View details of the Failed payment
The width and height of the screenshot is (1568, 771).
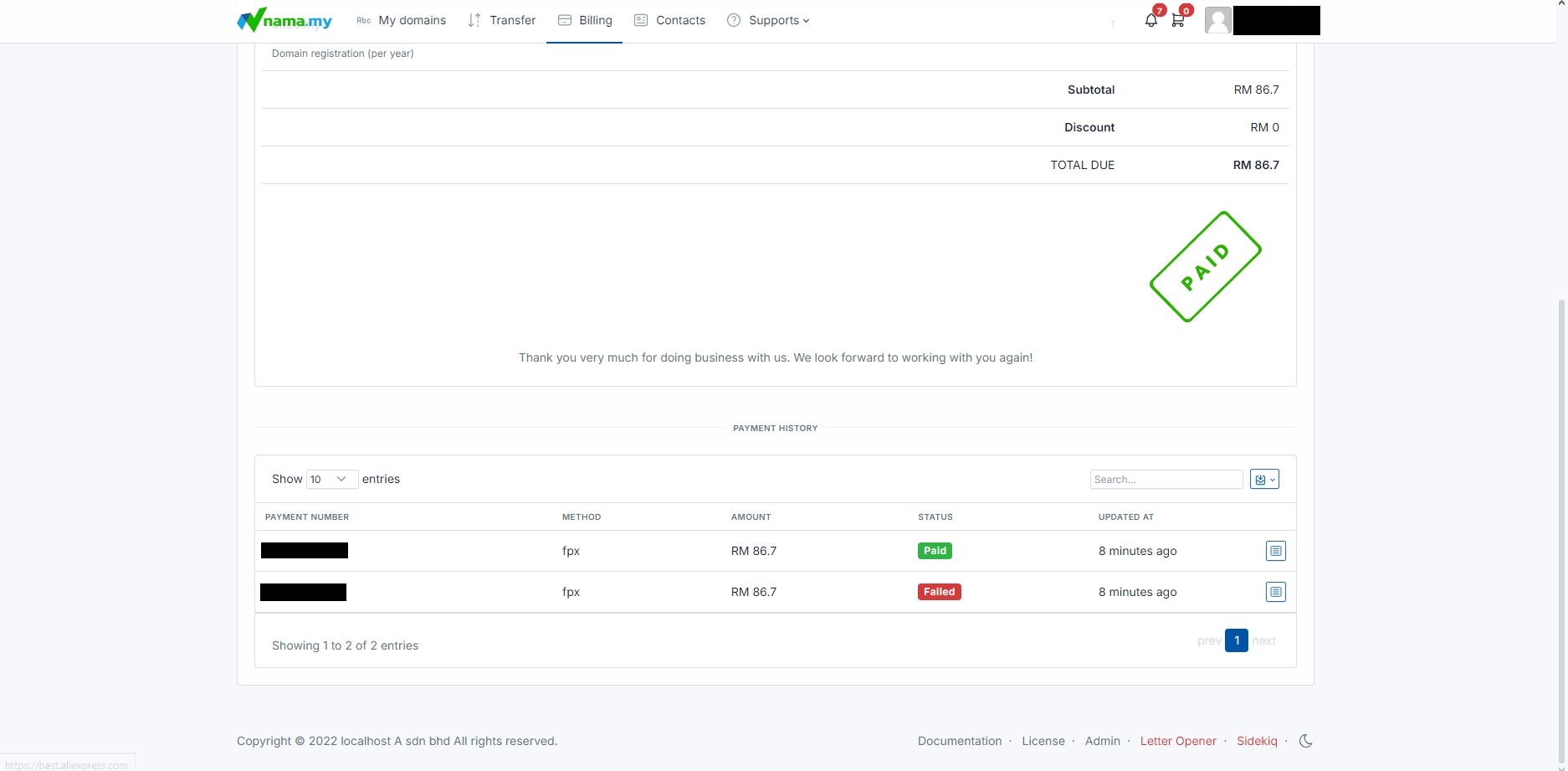pos(1275,592)
